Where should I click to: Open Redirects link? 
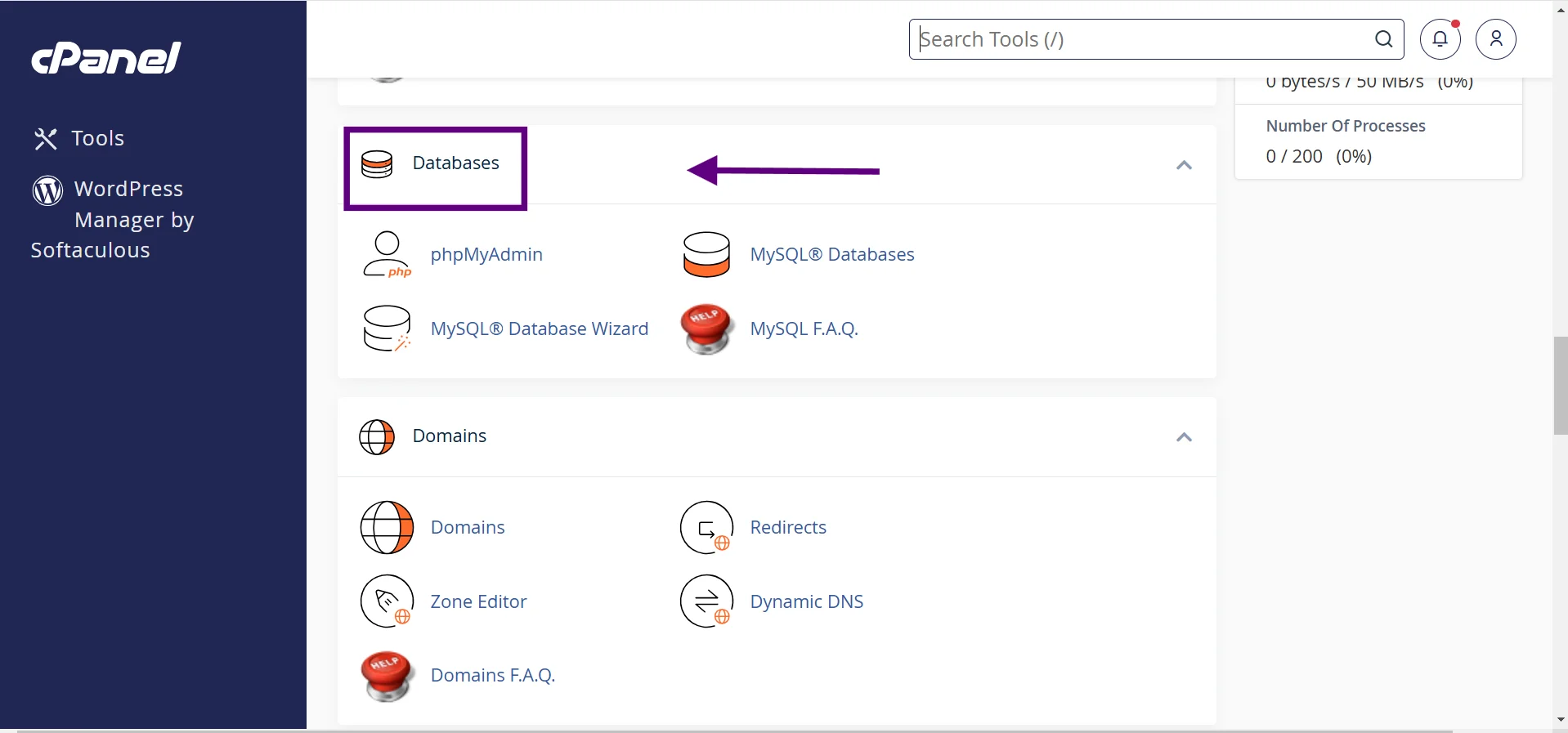click(788, 527)
